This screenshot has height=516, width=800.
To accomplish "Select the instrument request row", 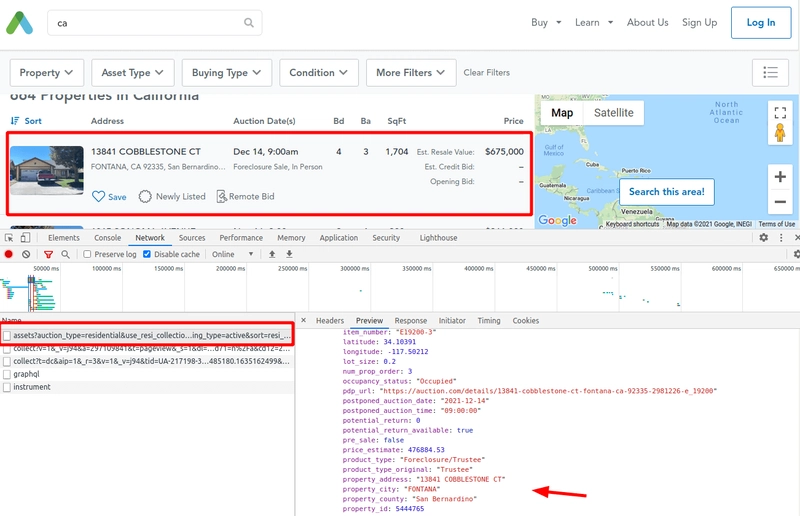I will pos(147,387).
